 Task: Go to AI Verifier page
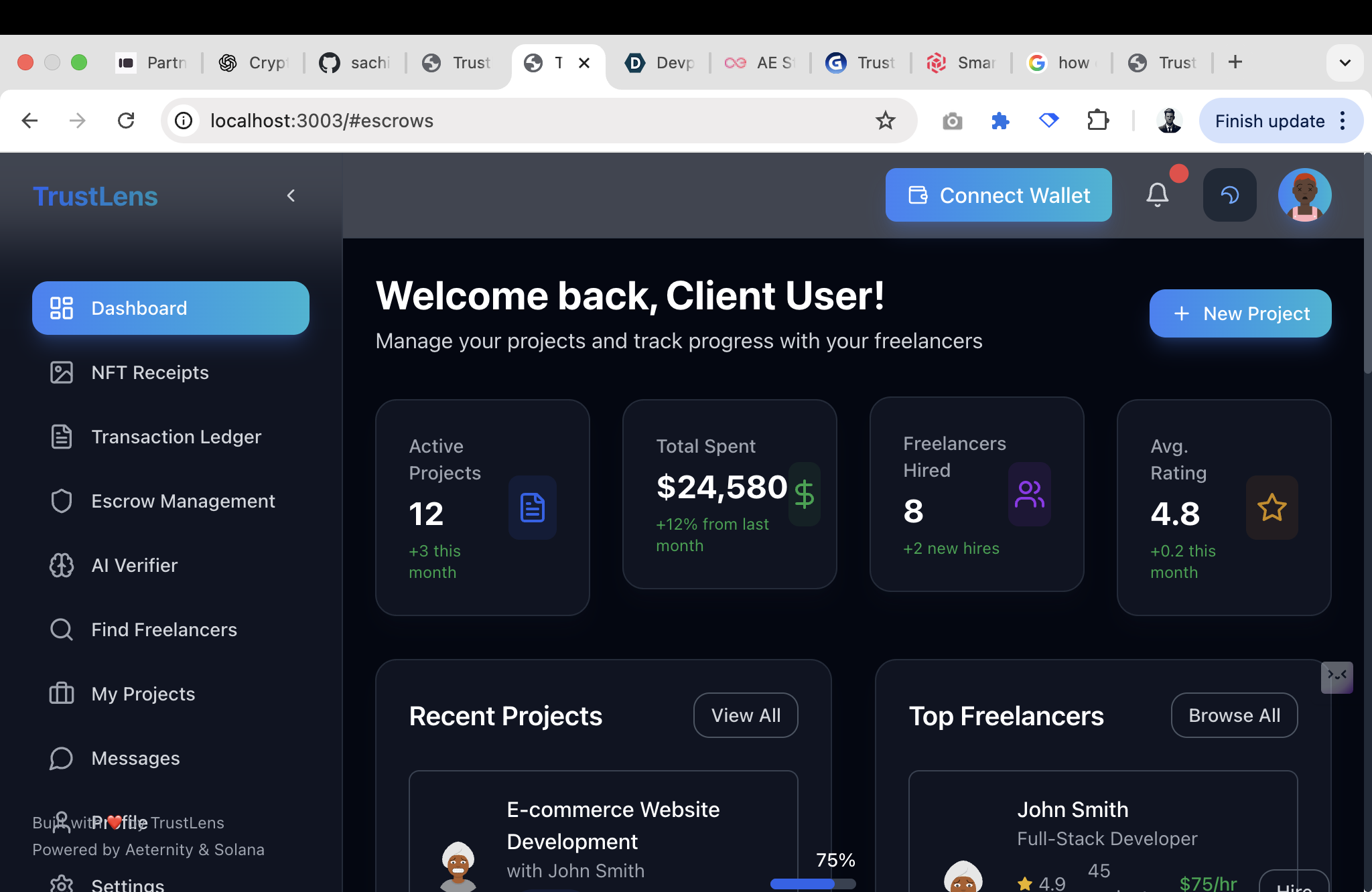(134, 565)
